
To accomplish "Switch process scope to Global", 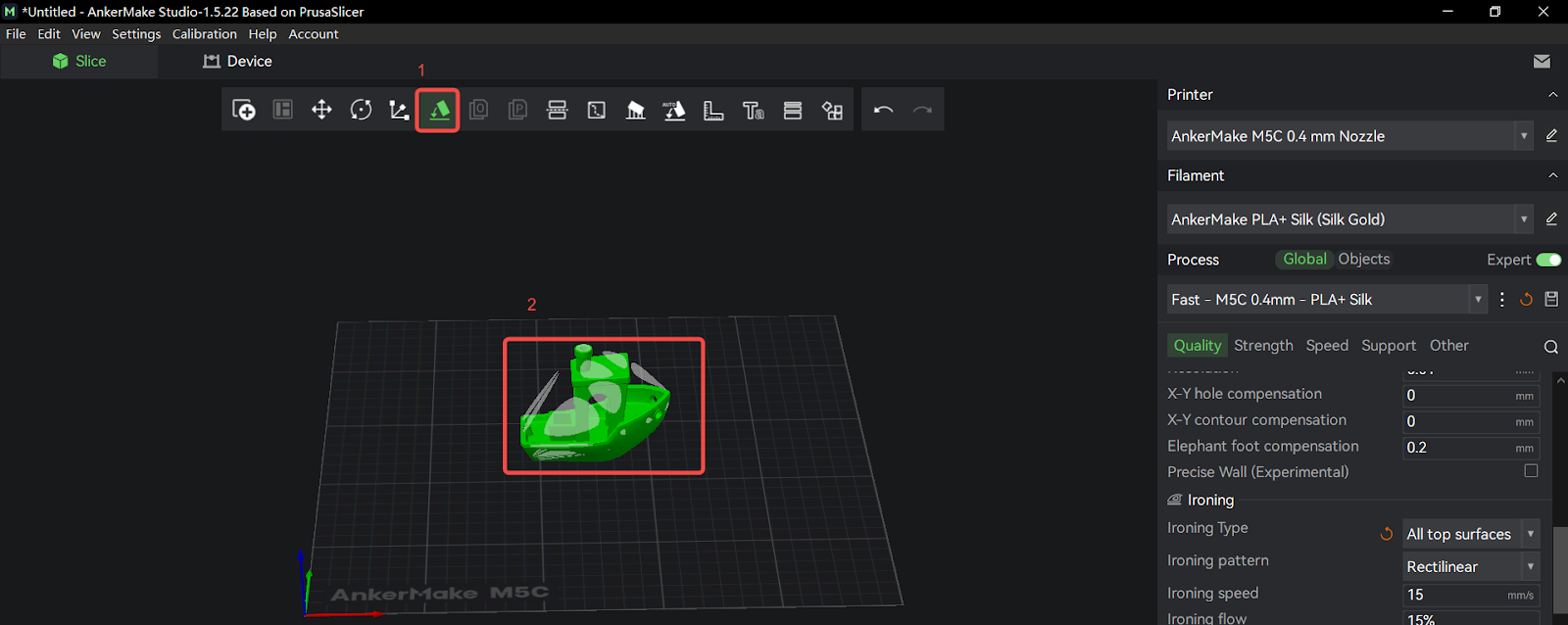I will pos(1304,259).
